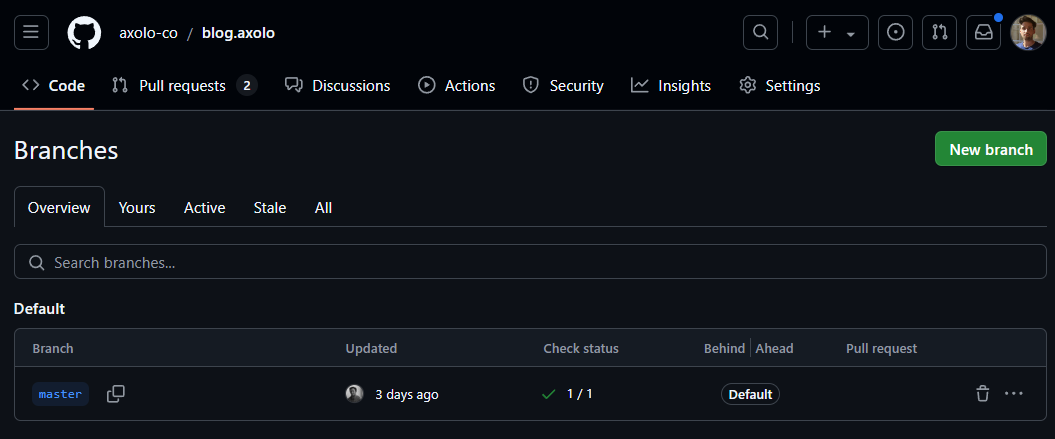Screen dimensions: 1055x439
Task: Open the notifications inbox icon
Action: click(983, 33)
